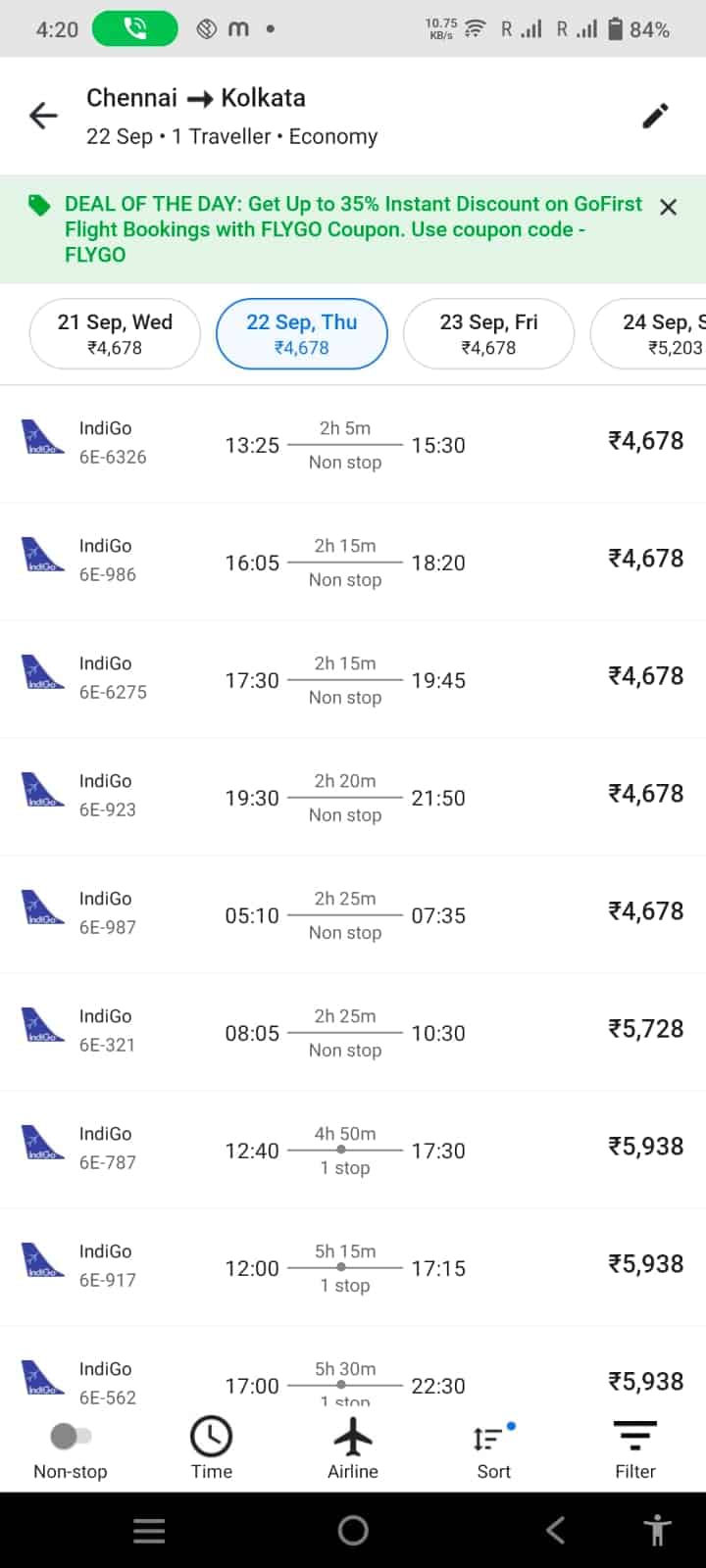Tap the ₹5,728 fare for 6E-321
Image resolution: width=706 pixels, height=1568 pixels.
coord(645,1029)
